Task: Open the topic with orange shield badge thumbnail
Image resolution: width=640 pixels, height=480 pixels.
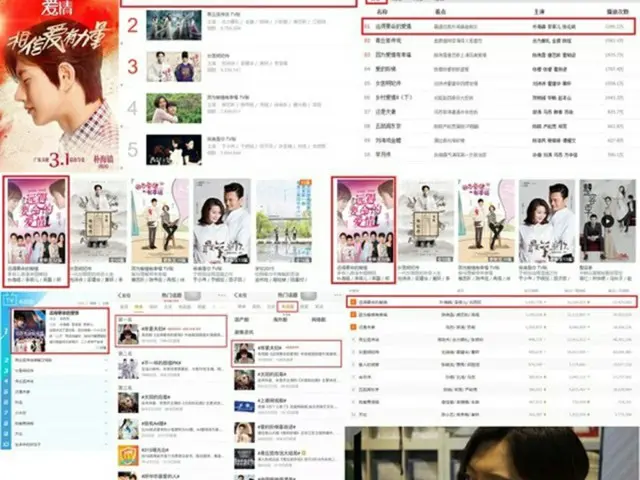Action: tap(171, 455)
